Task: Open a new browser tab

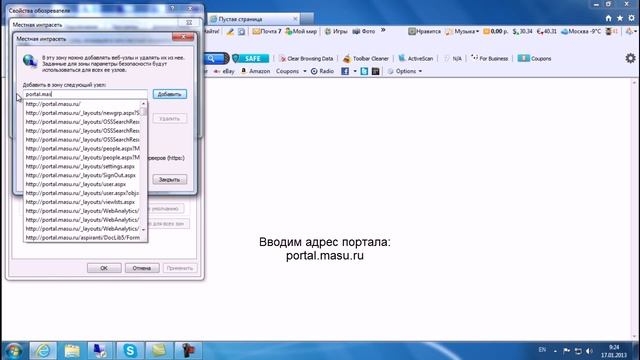Action: click(x=307, y=19)
